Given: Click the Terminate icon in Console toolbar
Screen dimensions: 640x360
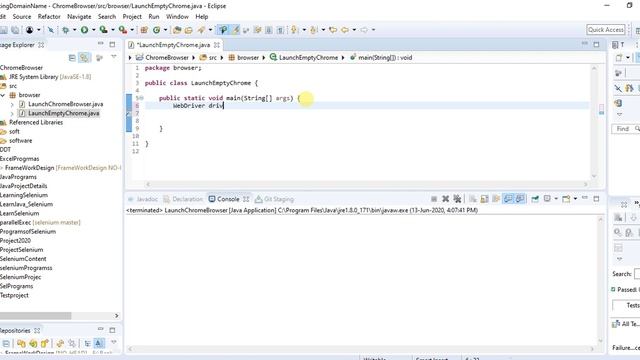Looking at the screenshot, I should click(434, 199).
